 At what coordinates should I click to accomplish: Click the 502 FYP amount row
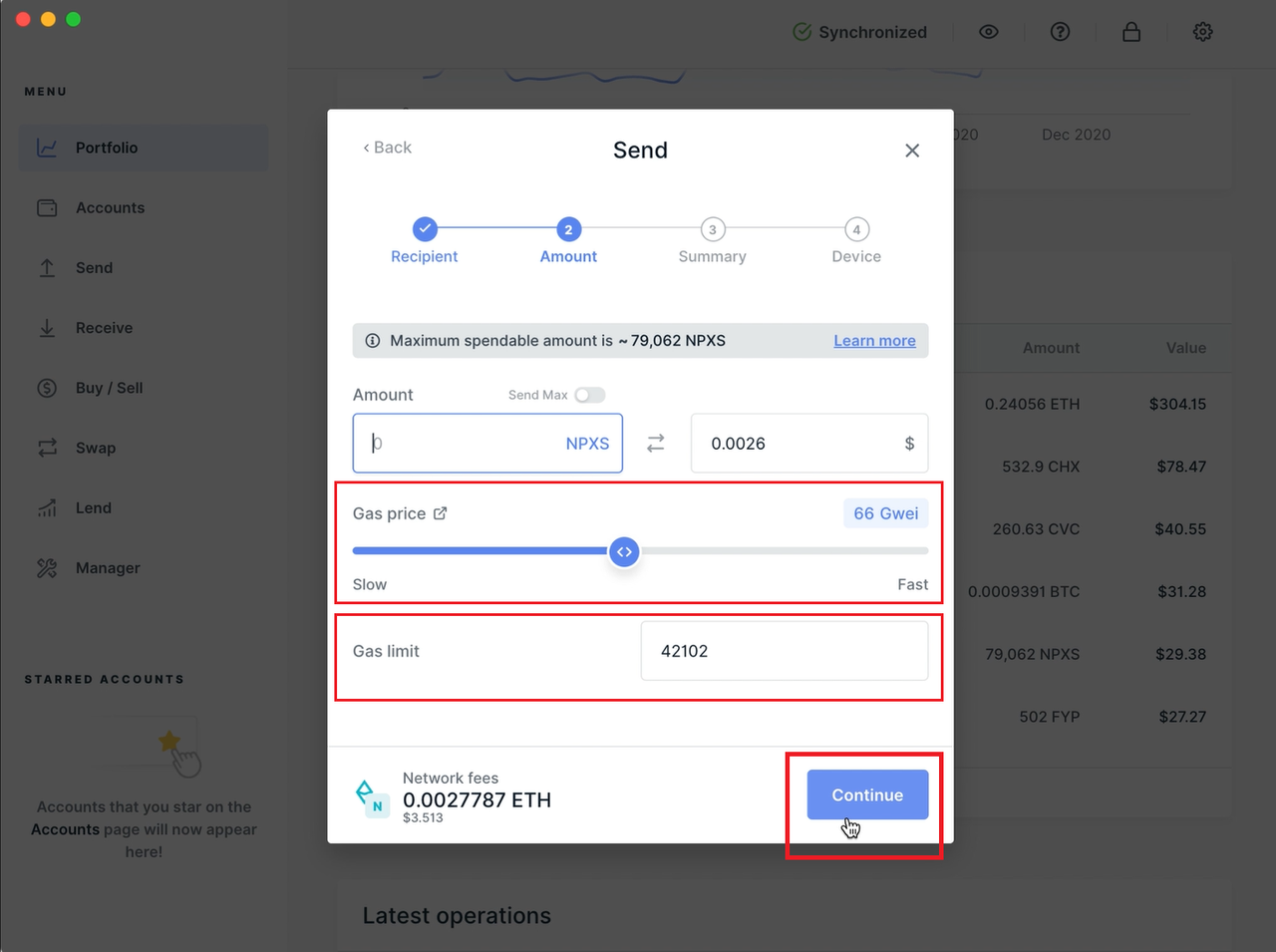pyautogui.click(x=1049, y=717)
